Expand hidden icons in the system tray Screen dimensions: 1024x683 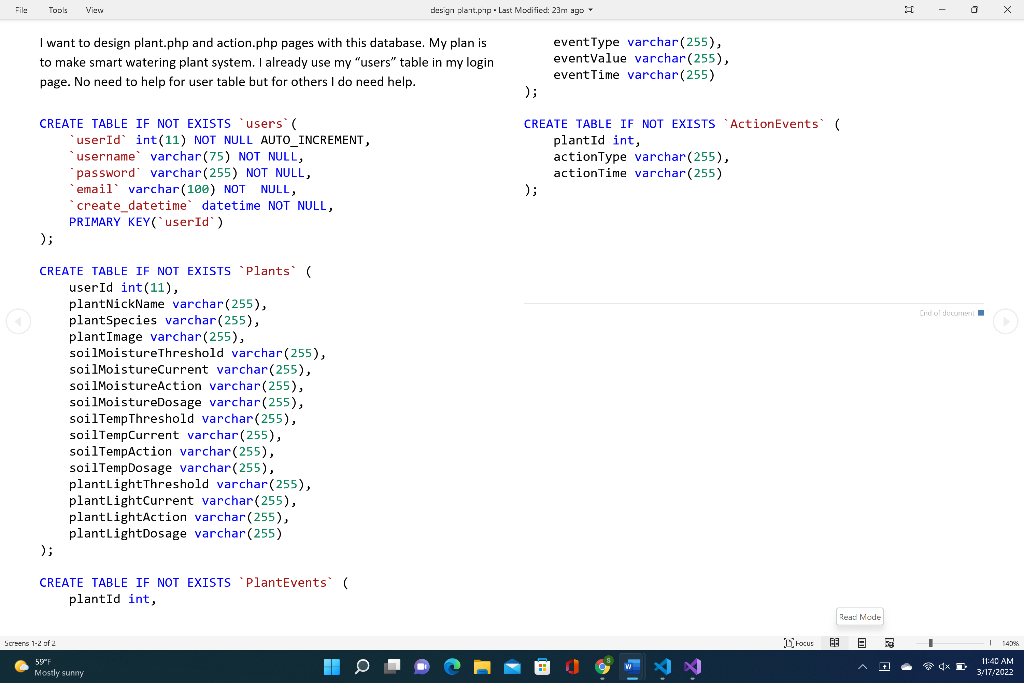(862, 666)
